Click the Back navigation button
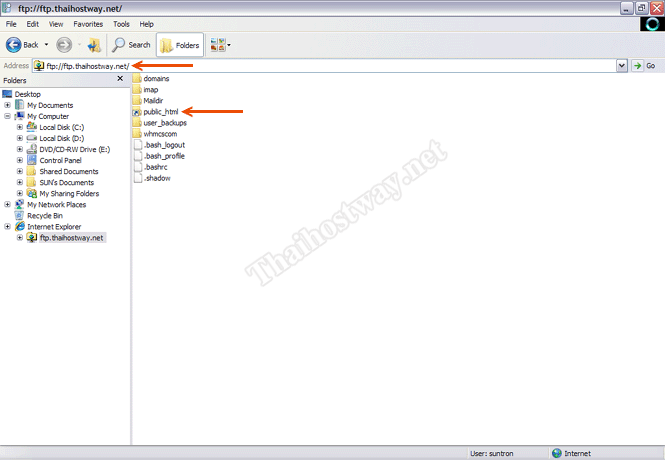Image resolution: width=665 pixels, height=460 pixels. (x=22, y=45)
